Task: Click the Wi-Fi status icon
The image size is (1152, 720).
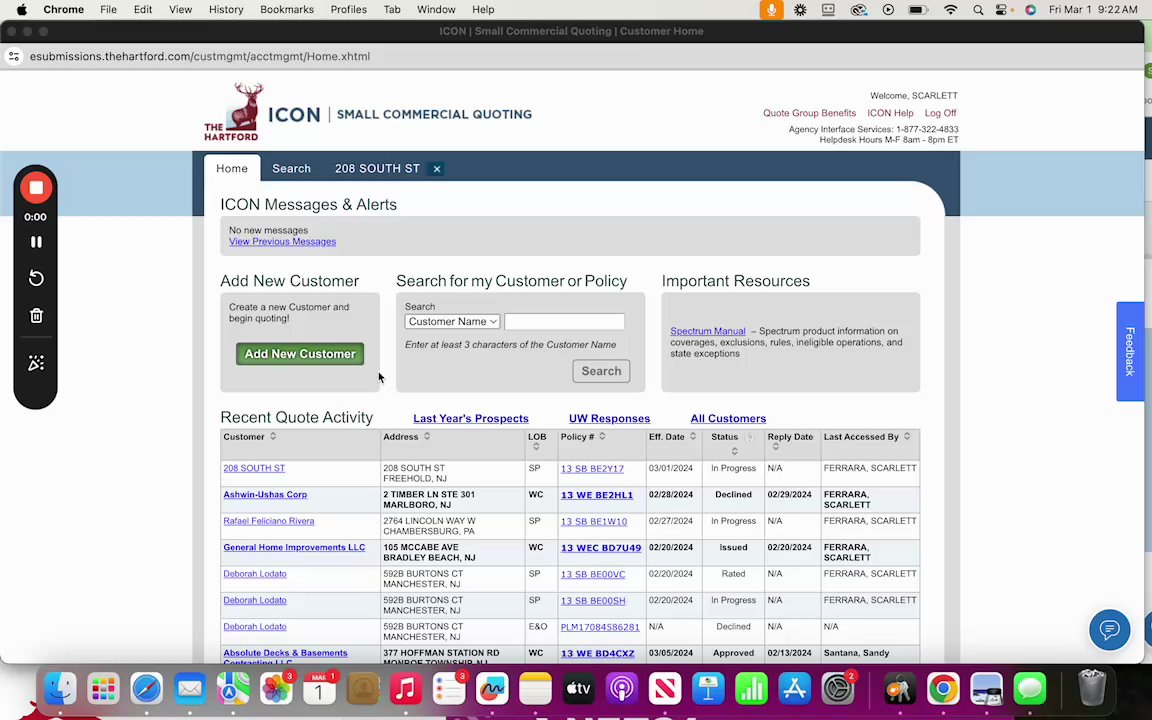Action: click(951, 10)
